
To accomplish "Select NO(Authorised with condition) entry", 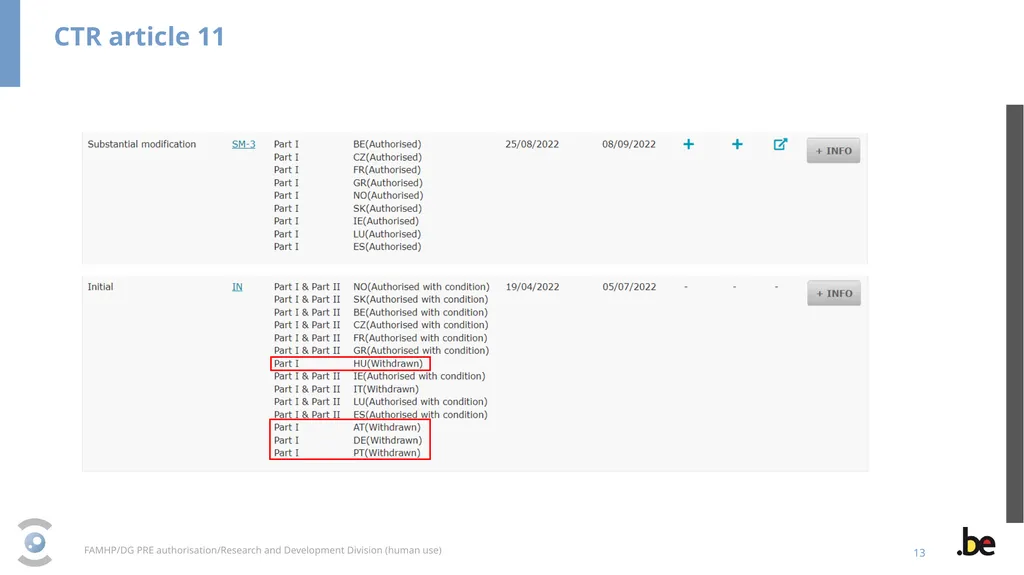I will pos(421,287).
